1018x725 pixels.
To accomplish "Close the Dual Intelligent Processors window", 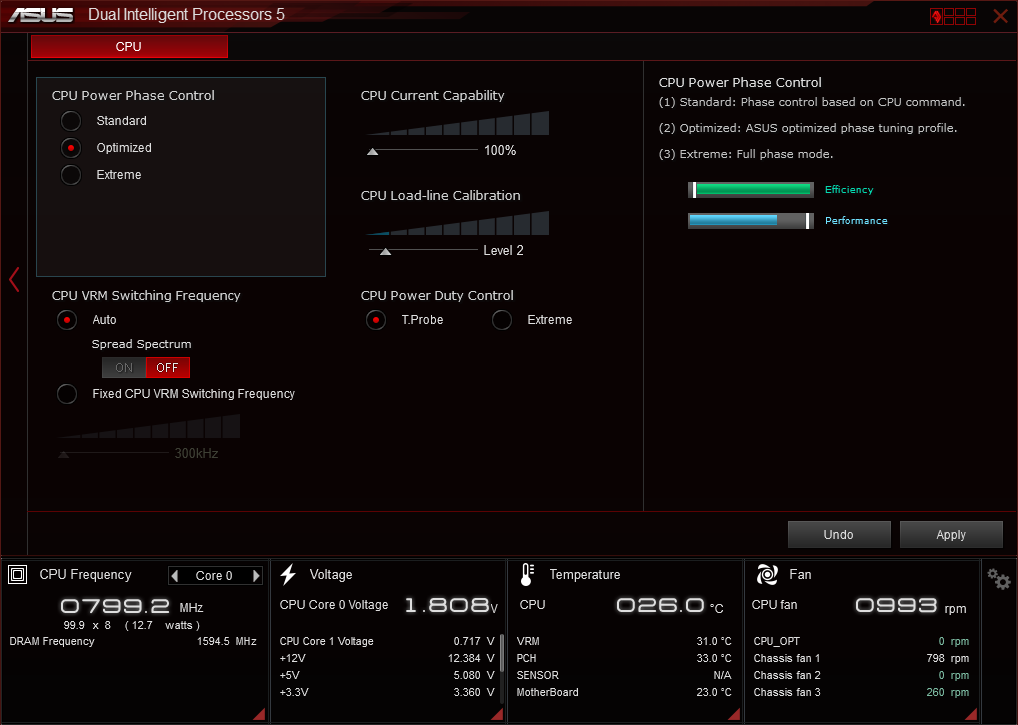I will (x=1000, y=16).
